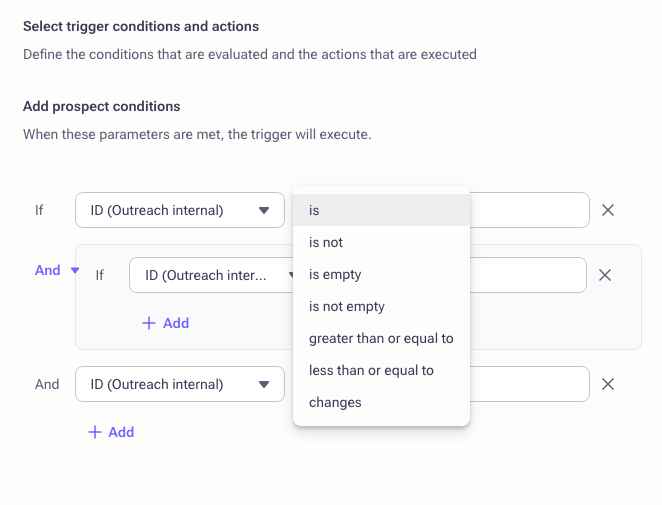Select the "is" operator option

click(x=381, y=210)
